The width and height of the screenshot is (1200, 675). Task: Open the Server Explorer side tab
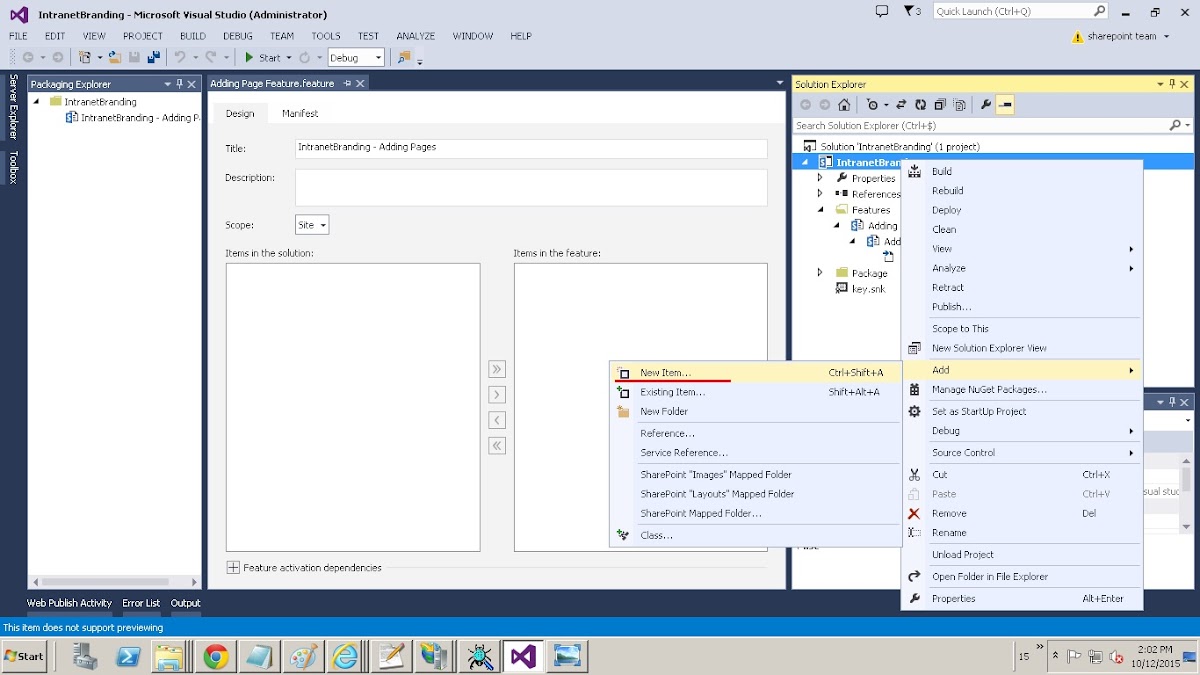coord(13,106)
